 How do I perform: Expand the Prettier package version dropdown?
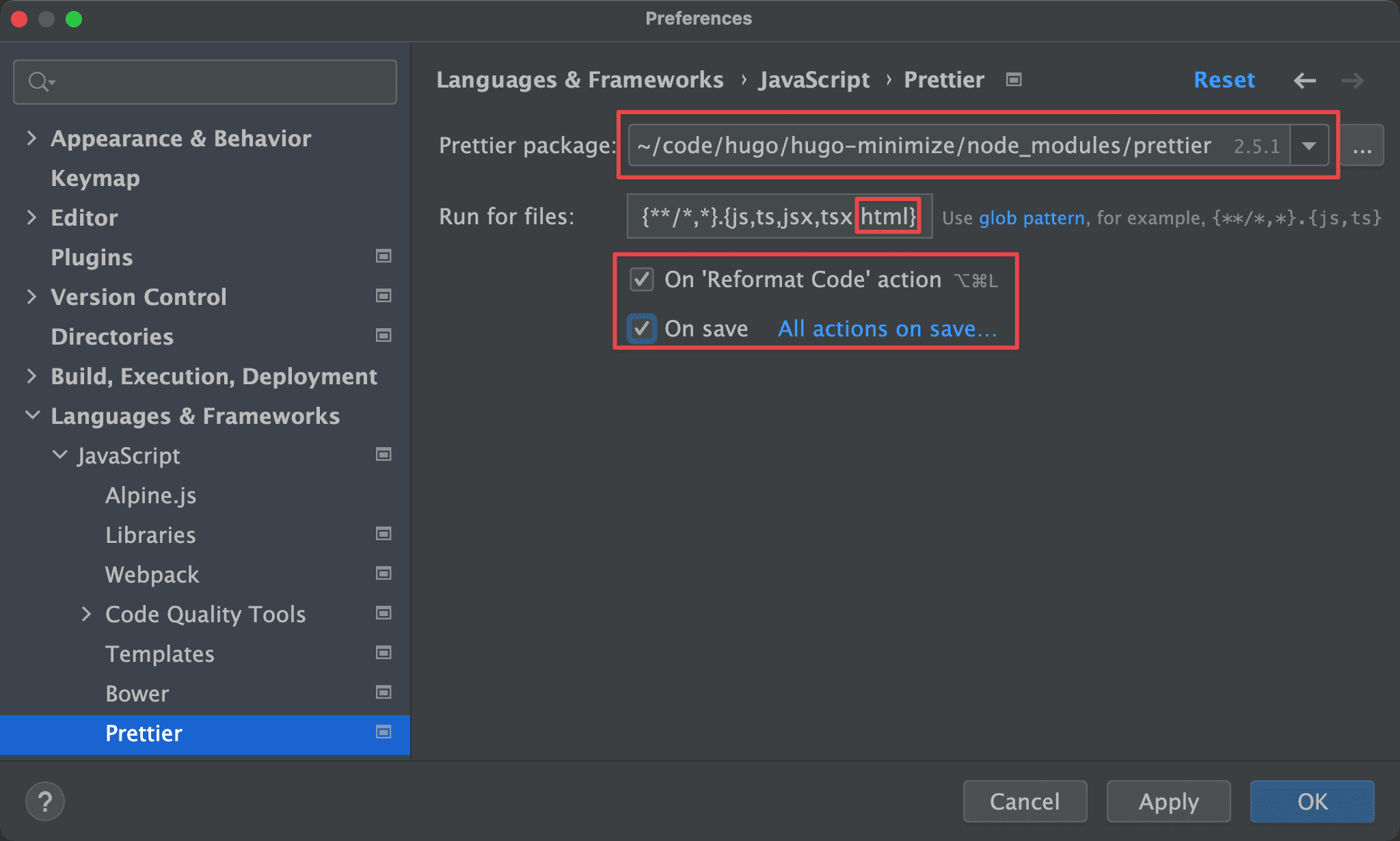[x=1312, y=145]
